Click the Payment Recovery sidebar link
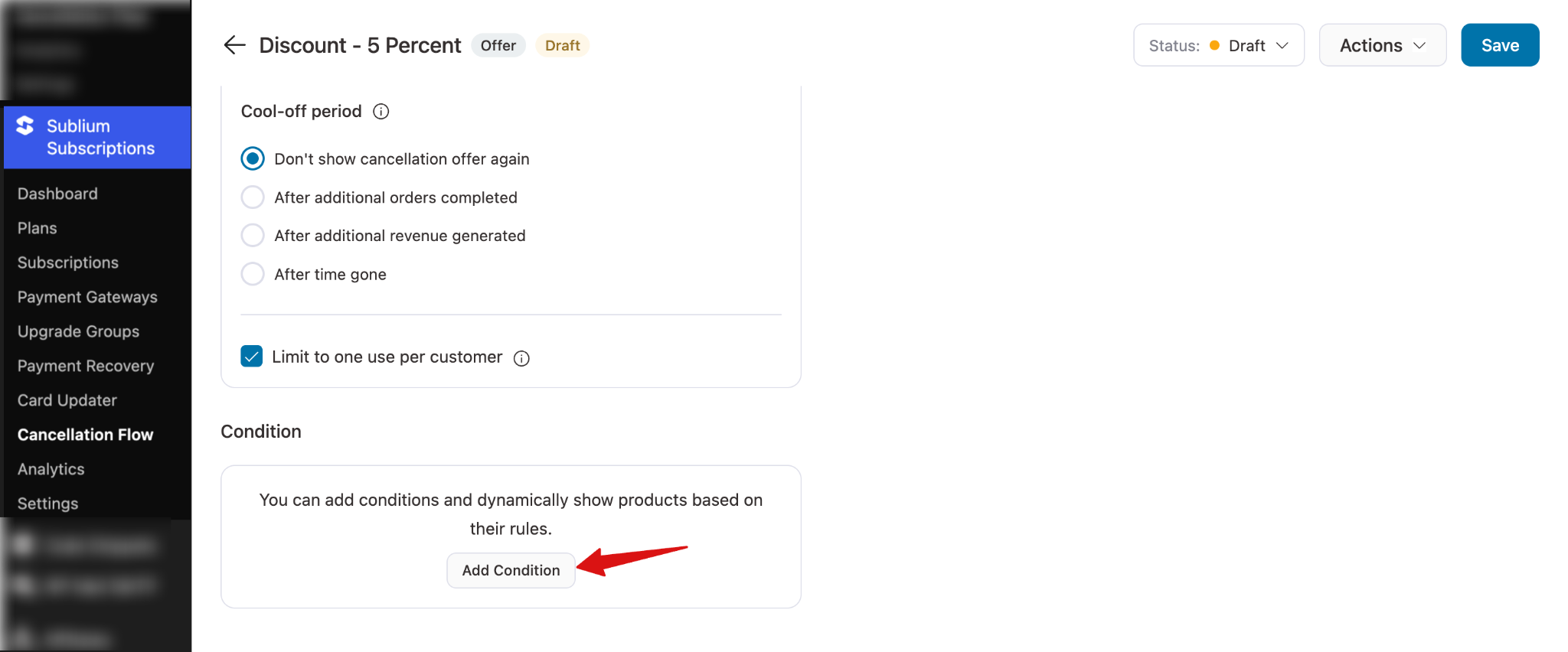Viewport: 1568px width, 652px height. [86, 366]
